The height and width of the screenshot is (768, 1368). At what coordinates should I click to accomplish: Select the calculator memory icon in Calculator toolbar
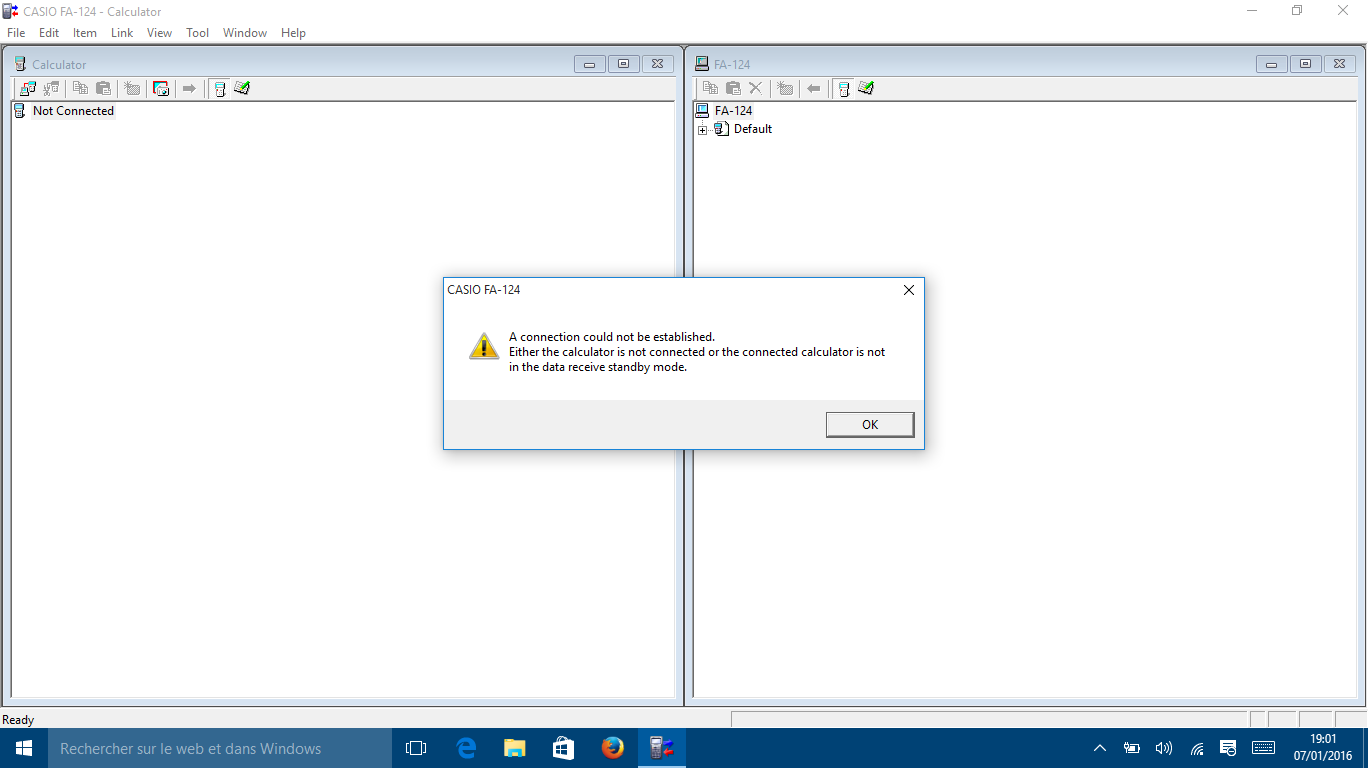(220, 88)
